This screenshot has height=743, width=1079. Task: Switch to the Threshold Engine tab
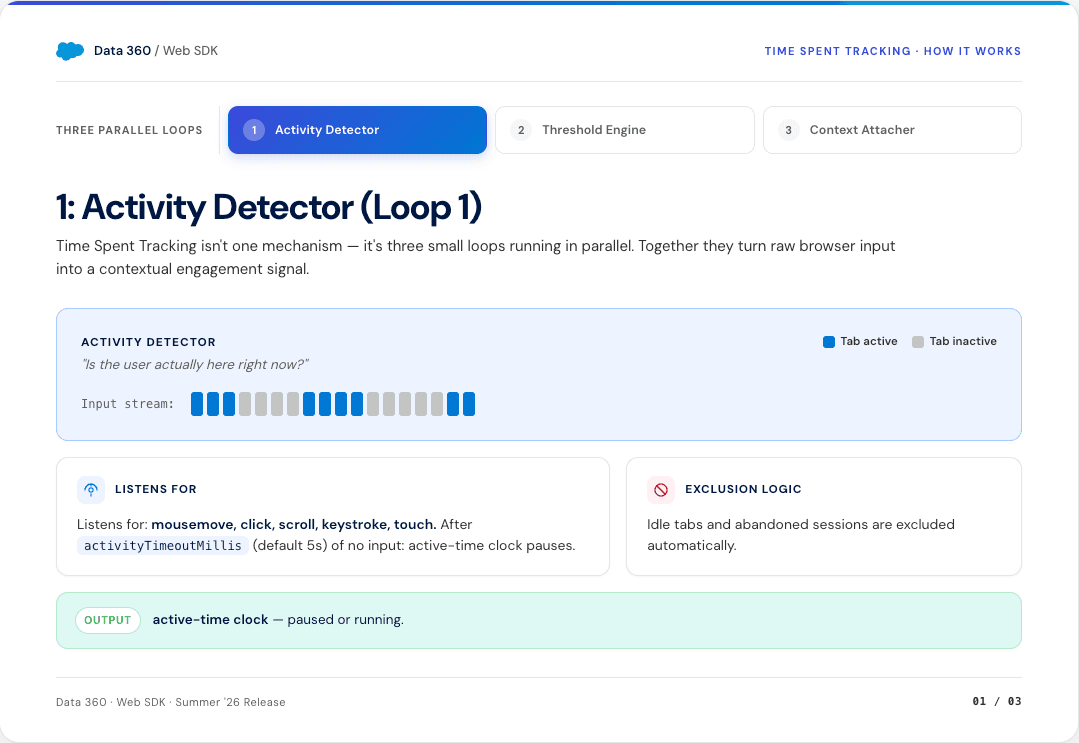[x=625, y=130]
